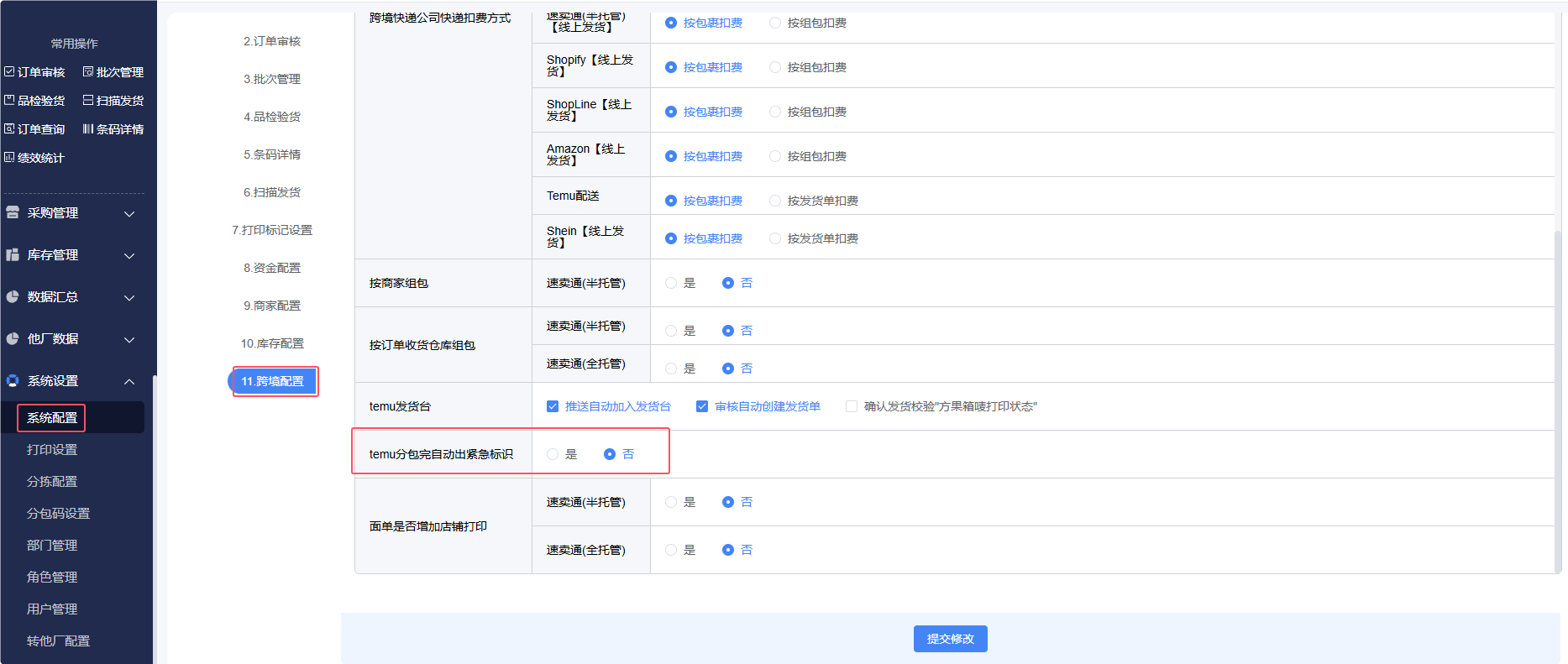Open the 绩效统计 shortcut icon
This screenshot has width=1568, height=664.
point(9,158)
